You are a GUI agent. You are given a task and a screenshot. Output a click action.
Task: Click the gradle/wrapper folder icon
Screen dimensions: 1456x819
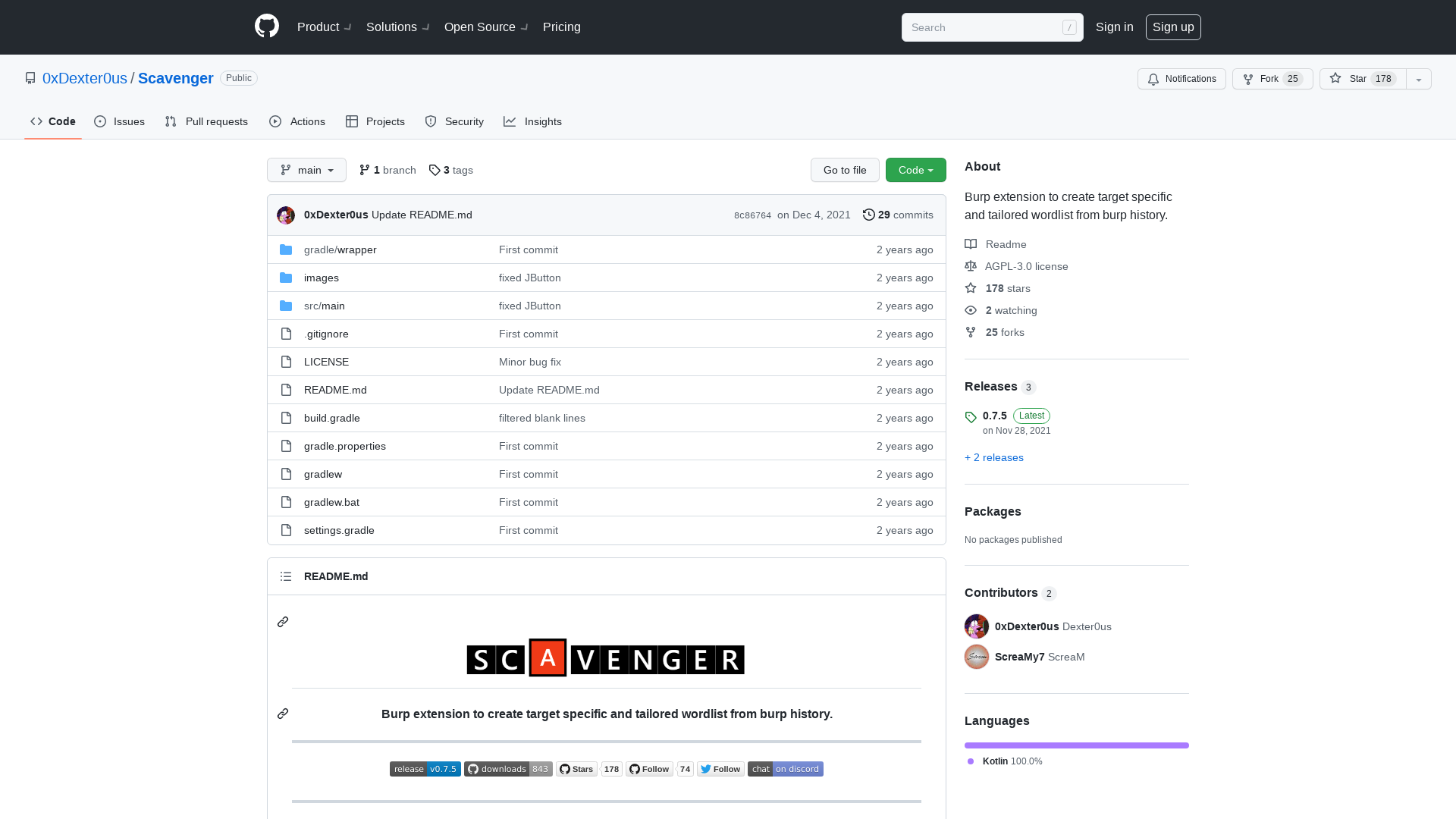tap(286, 249)
